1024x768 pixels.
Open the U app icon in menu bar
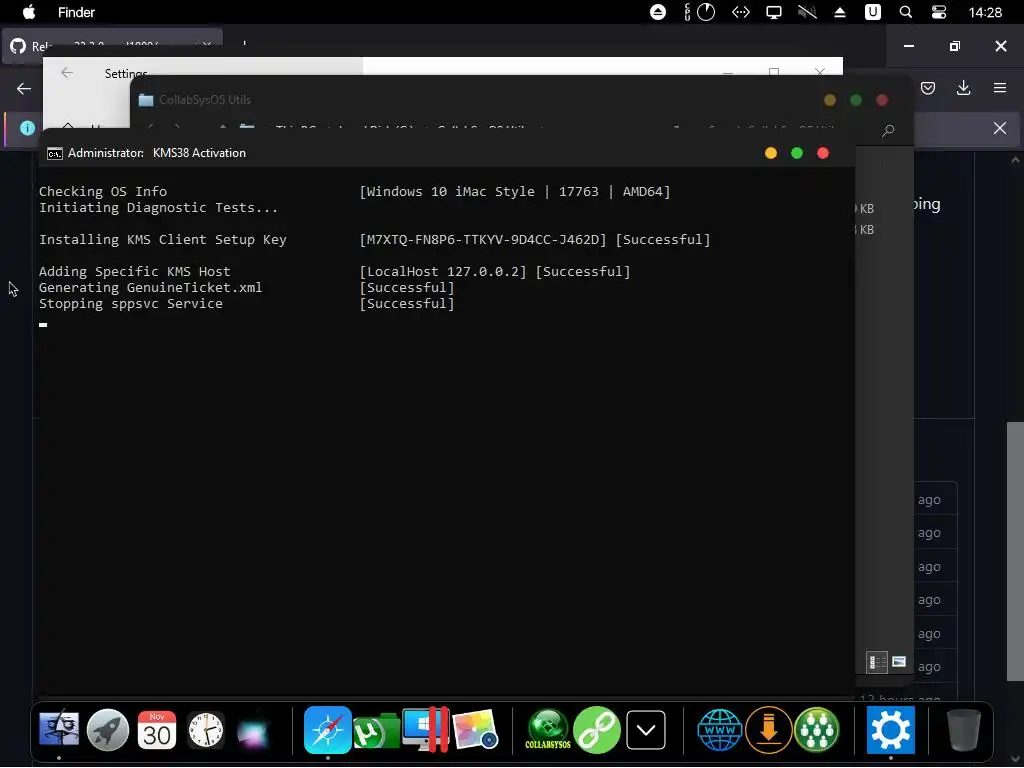(x=872, y=12)
